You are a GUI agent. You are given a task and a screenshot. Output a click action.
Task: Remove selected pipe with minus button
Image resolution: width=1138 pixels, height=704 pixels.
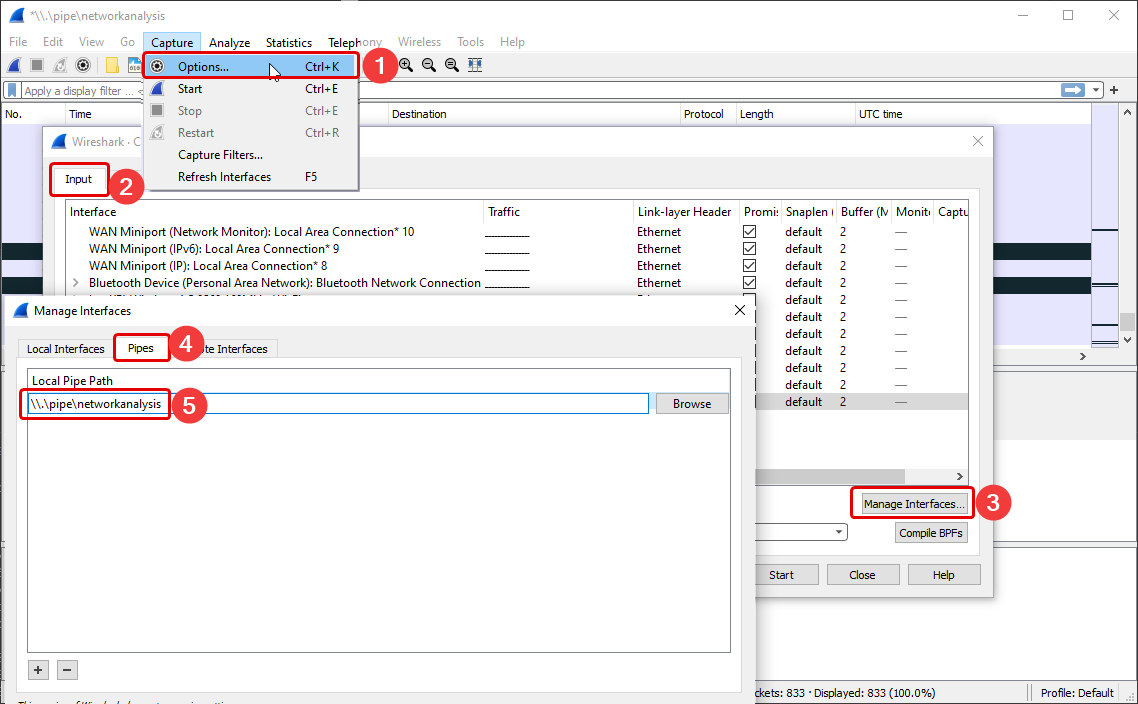point(67,670)
